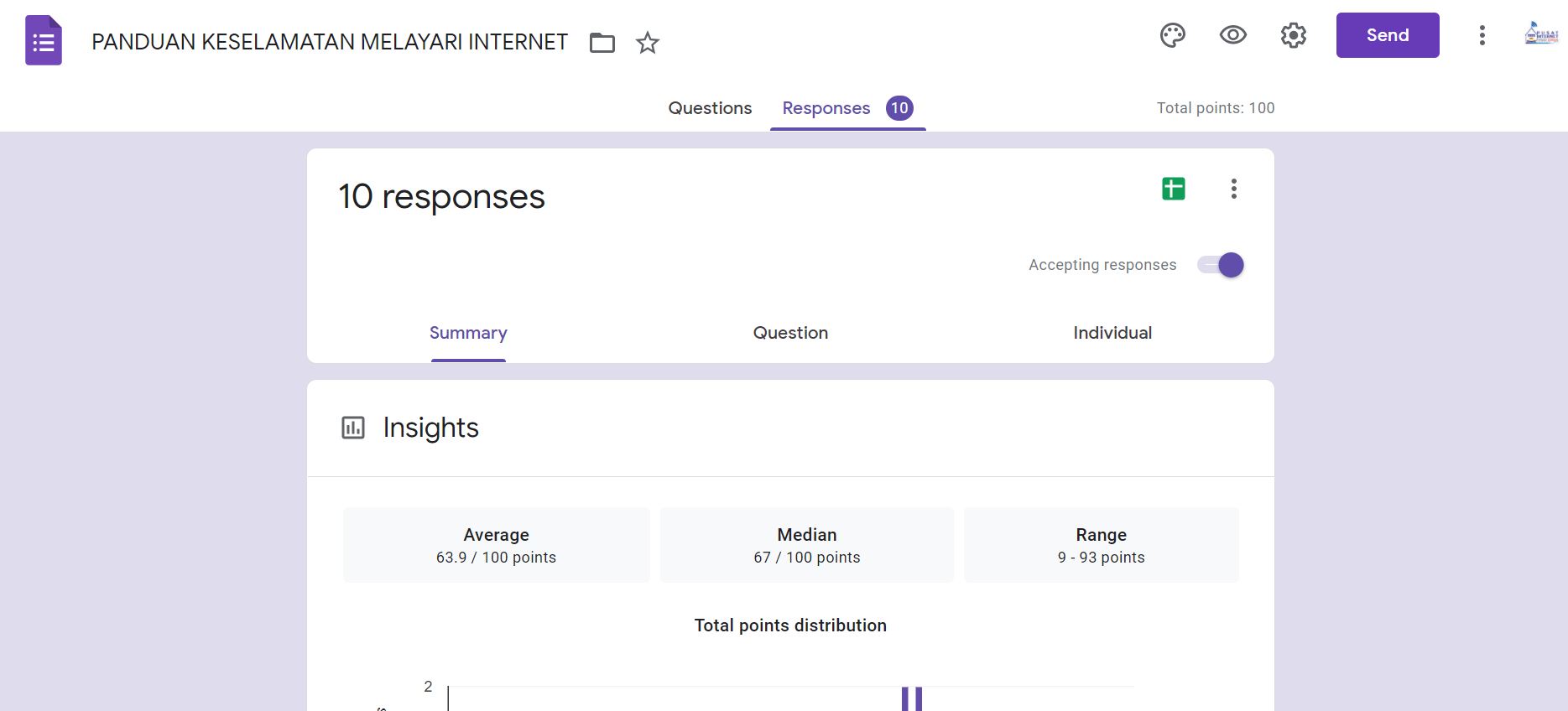Click the Send button

pos(1387,35)
